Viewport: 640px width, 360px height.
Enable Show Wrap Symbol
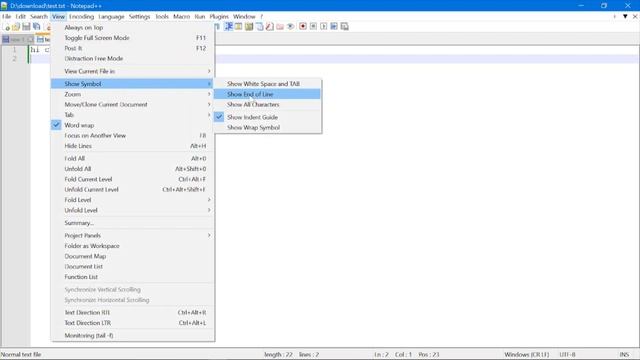(267, 127)
